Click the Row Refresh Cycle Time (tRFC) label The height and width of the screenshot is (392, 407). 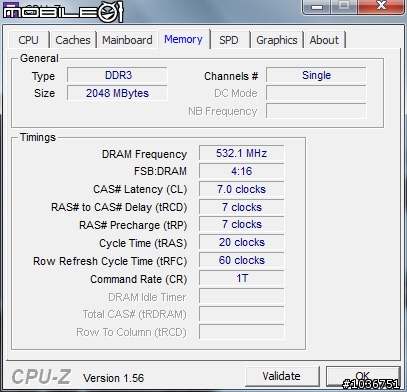(x=110, y=261)
